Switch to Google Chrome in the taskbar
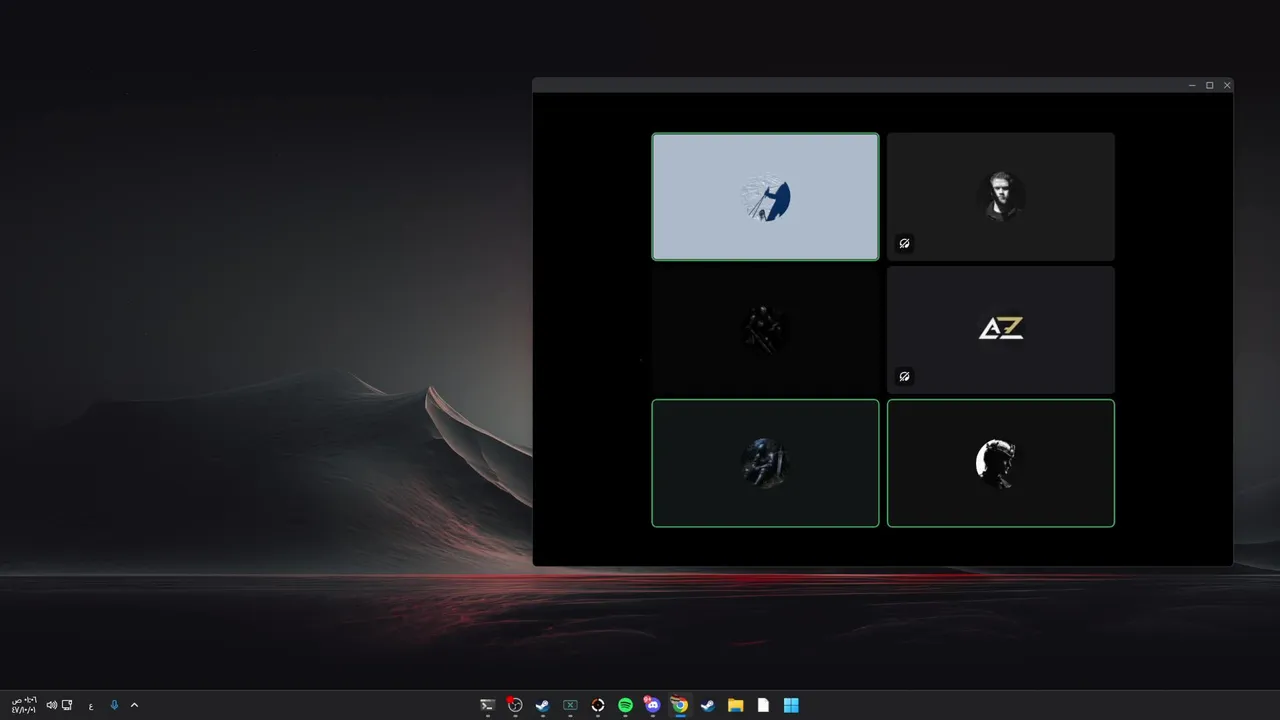The width and height of the screenshot is (1280, 720). pos(680,705)
